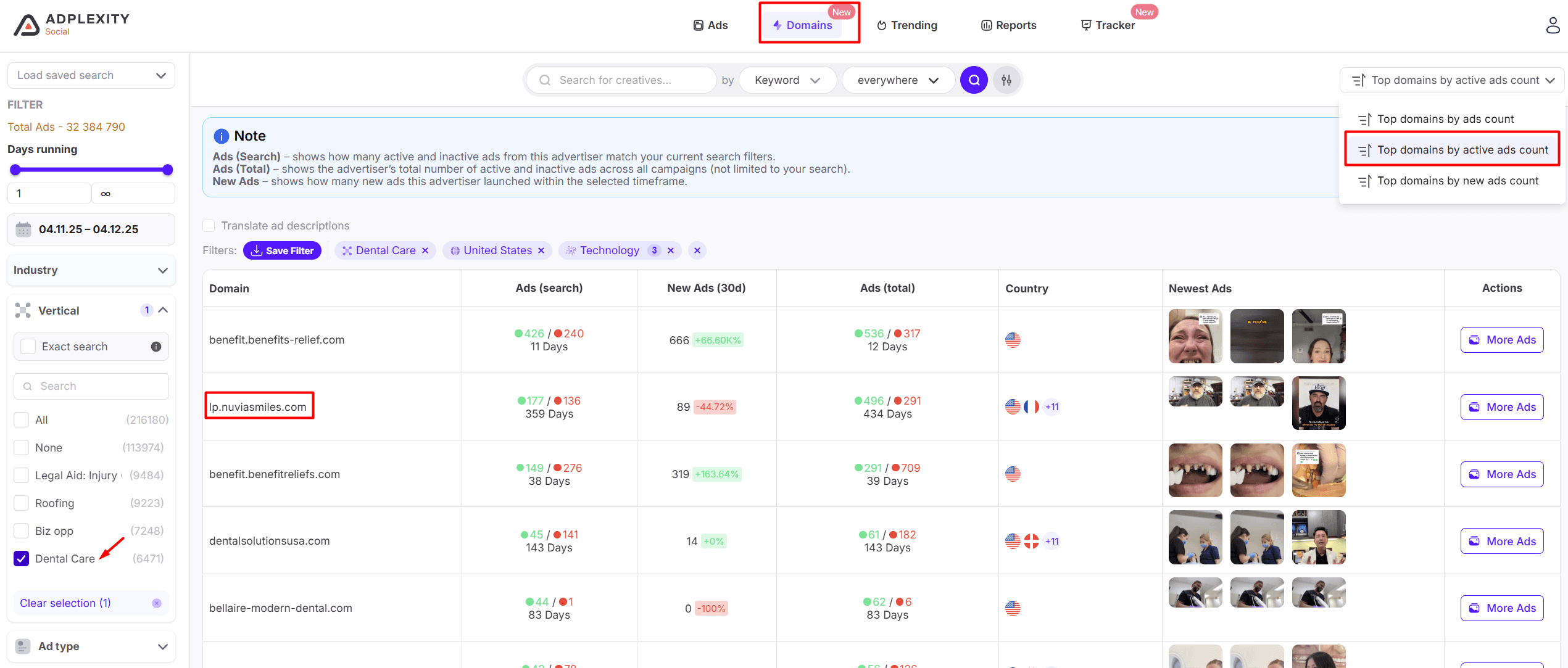Open advanced filter settings sliders icon
The image size is (1568, 668).
click(1006, 80)
